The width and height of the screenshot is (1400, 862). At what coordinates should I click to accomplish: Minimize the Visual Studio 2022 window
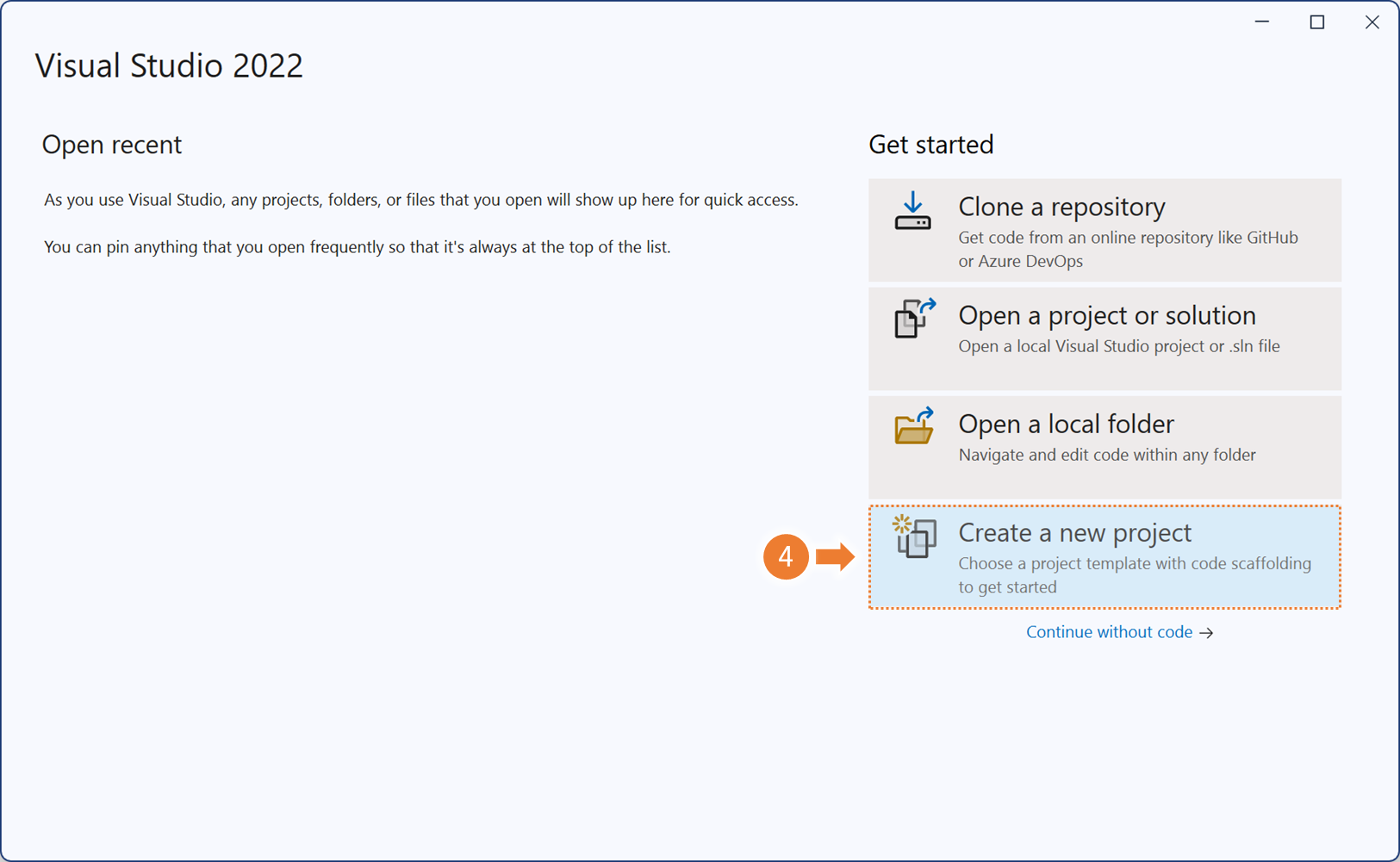click(x=1262, y=22)
